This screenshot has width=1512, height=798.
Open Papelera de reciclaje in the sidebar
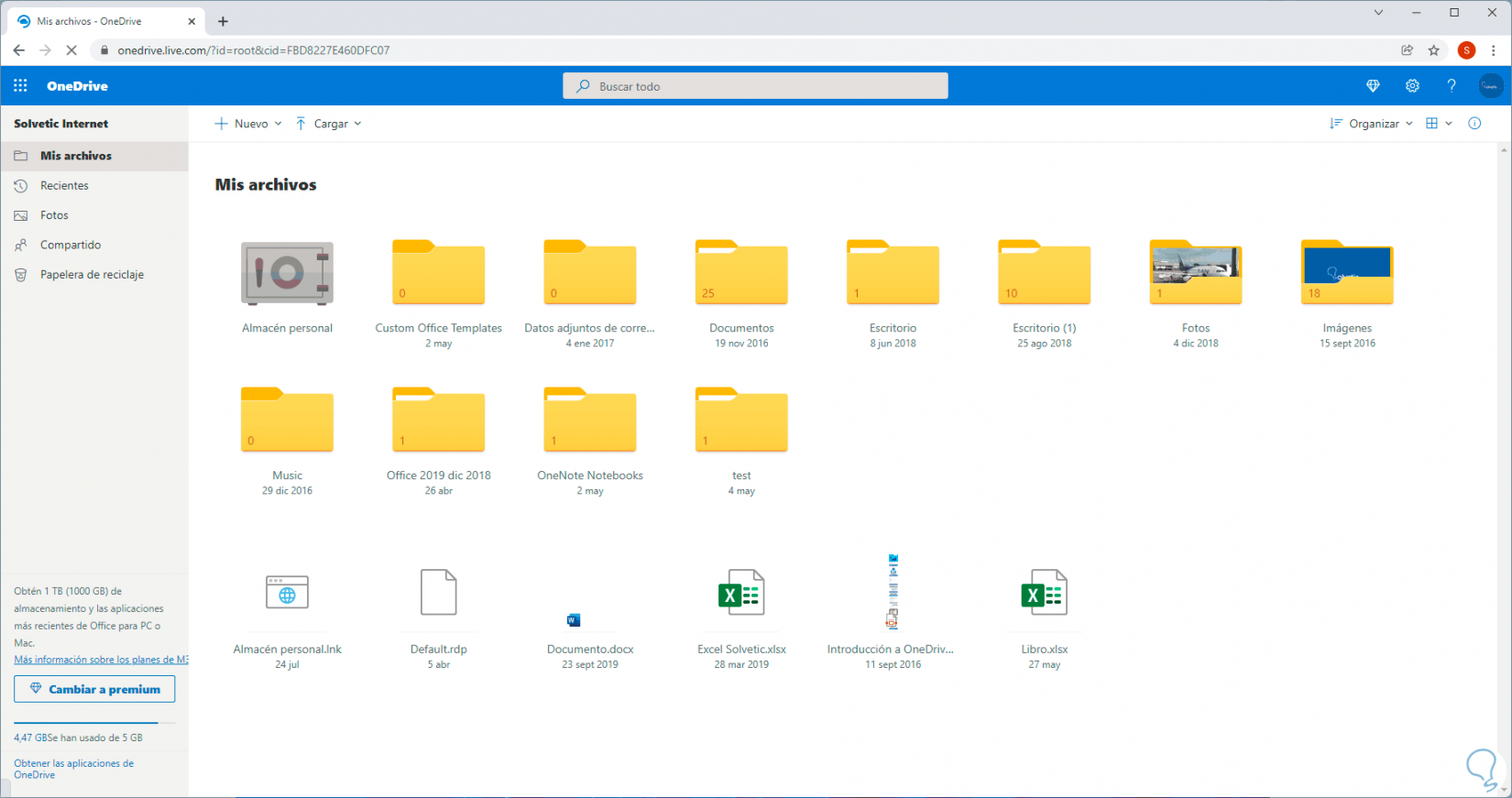(94, 275)
